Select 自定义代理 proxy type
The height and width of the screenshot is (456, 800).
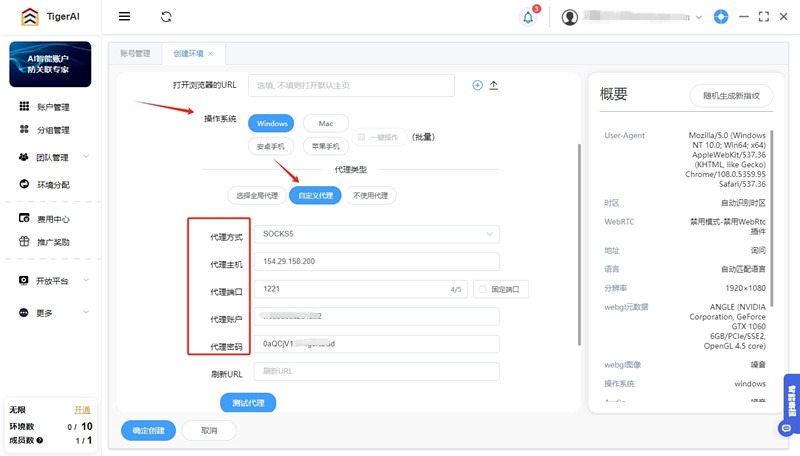pyautogui.click(x=315, y=195)
